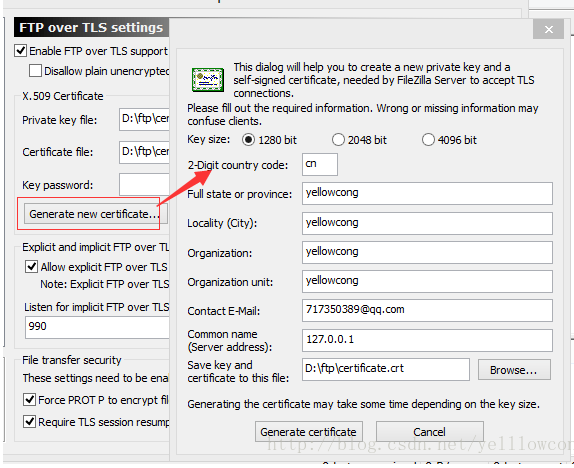
Task: Click the Common name server address field
Action: 427,340
